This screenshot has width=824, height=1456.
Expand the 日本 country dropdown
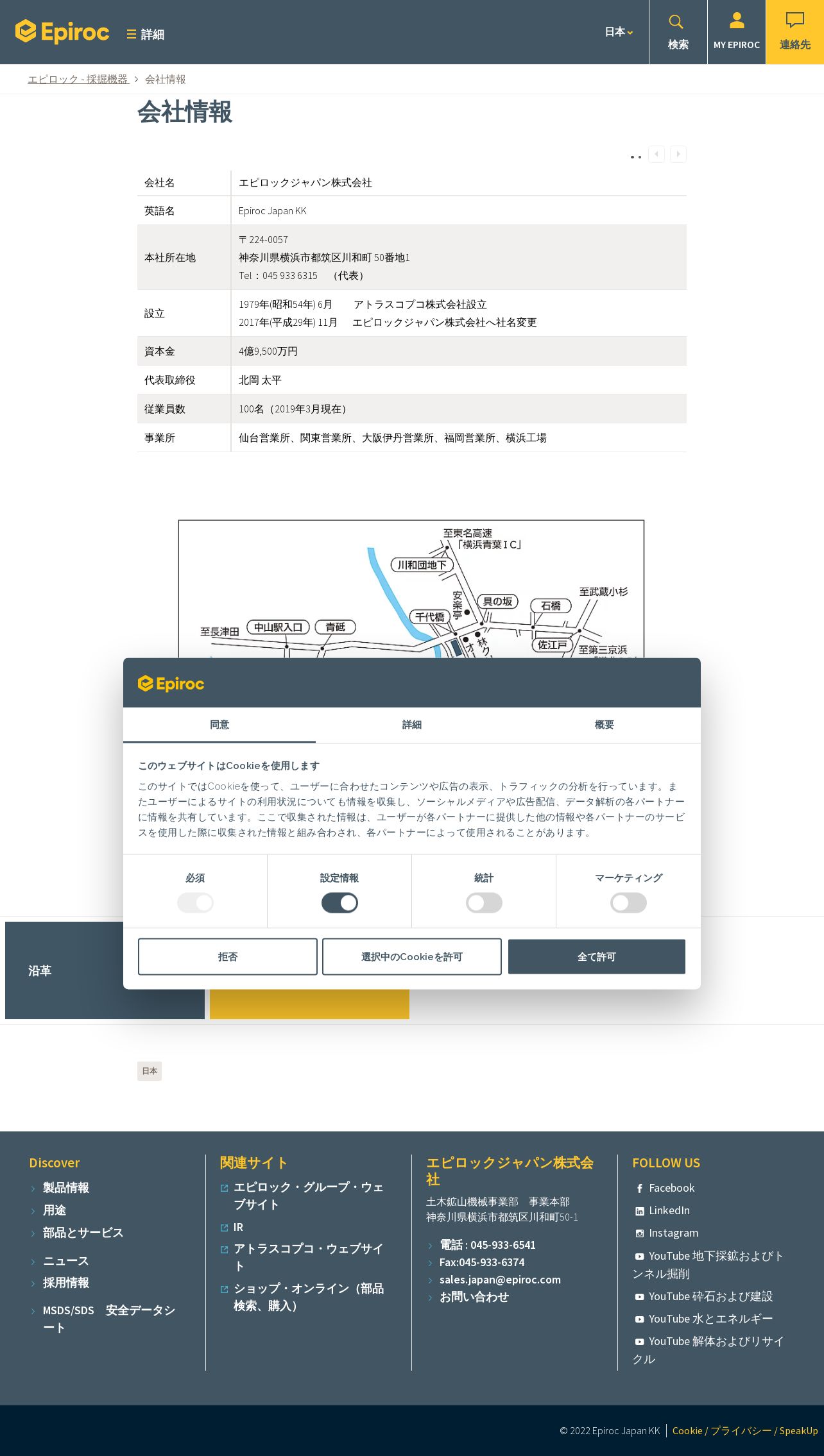coord(619,31)
